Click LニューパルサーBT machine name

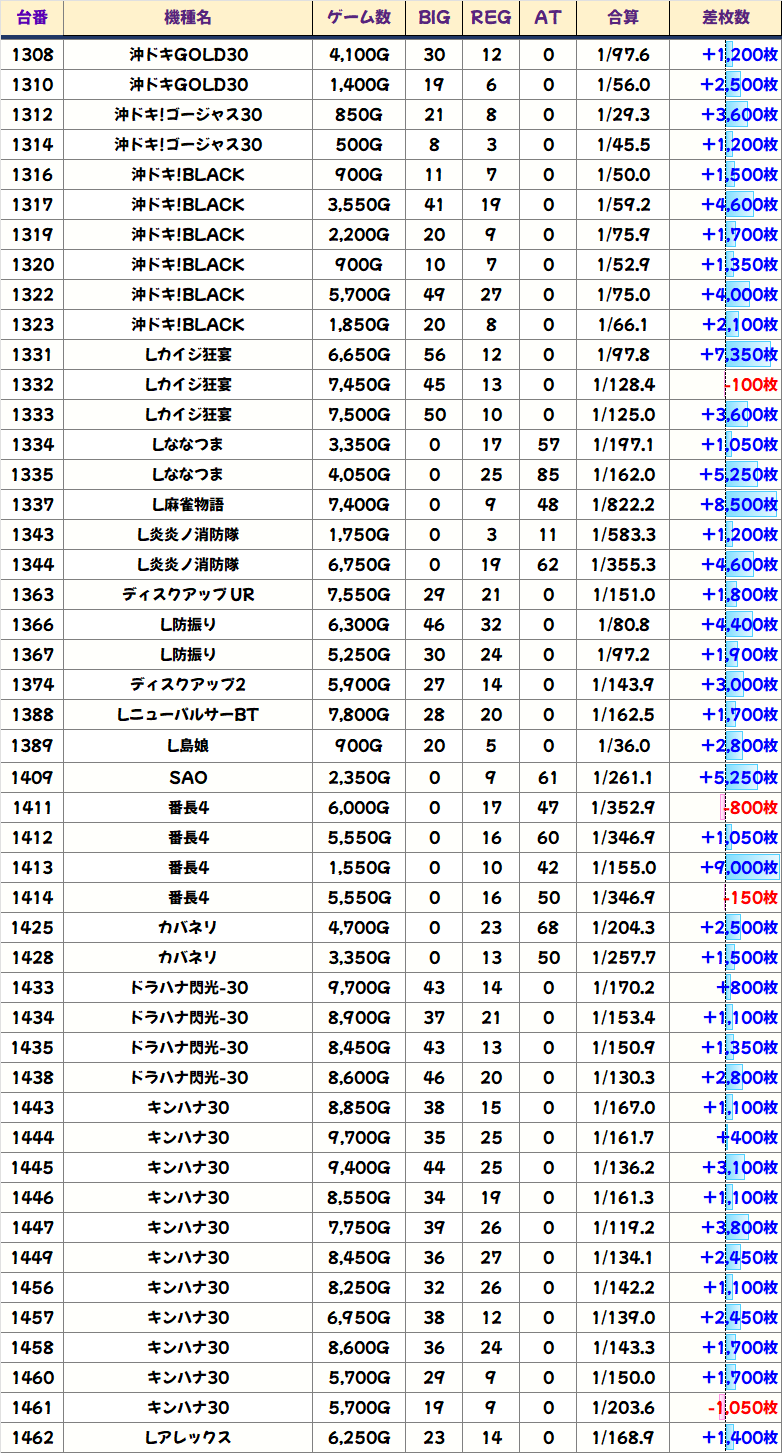pyautogui.click(x=188, y=715)
